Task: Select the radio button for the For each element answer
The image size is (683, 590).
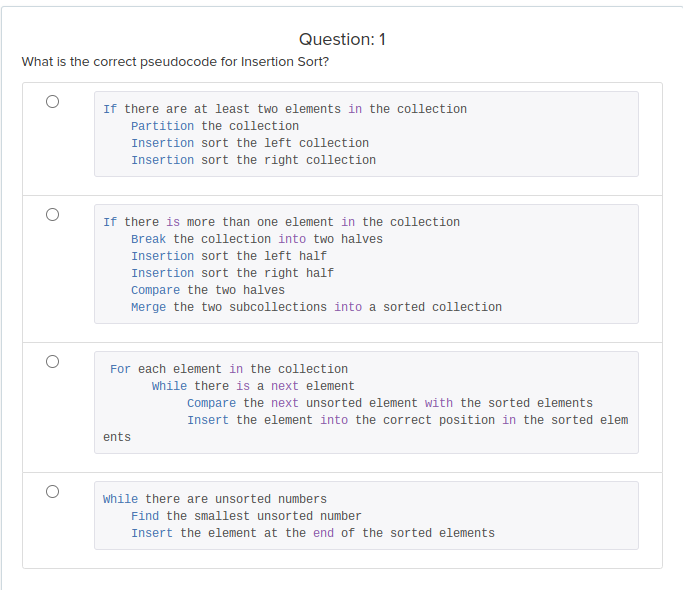Action: 52,361
